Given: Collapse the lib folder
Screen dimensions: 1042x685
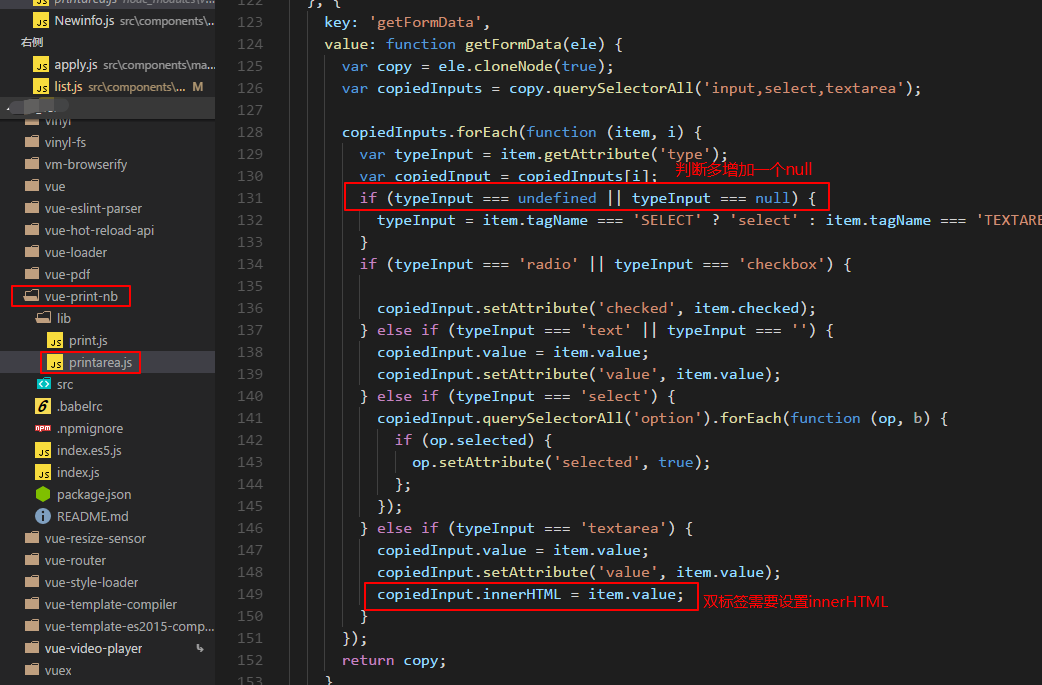Looking at the screenshot, I should 64,318.
